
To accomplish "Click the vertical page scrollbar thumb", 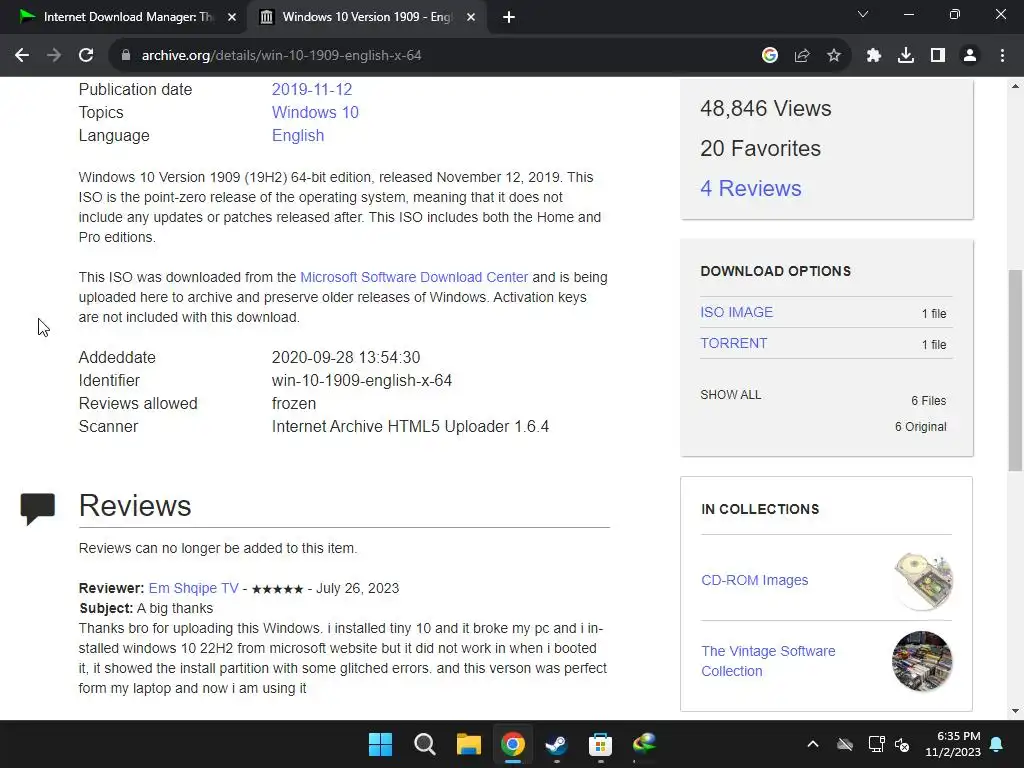I will 1015,370.
